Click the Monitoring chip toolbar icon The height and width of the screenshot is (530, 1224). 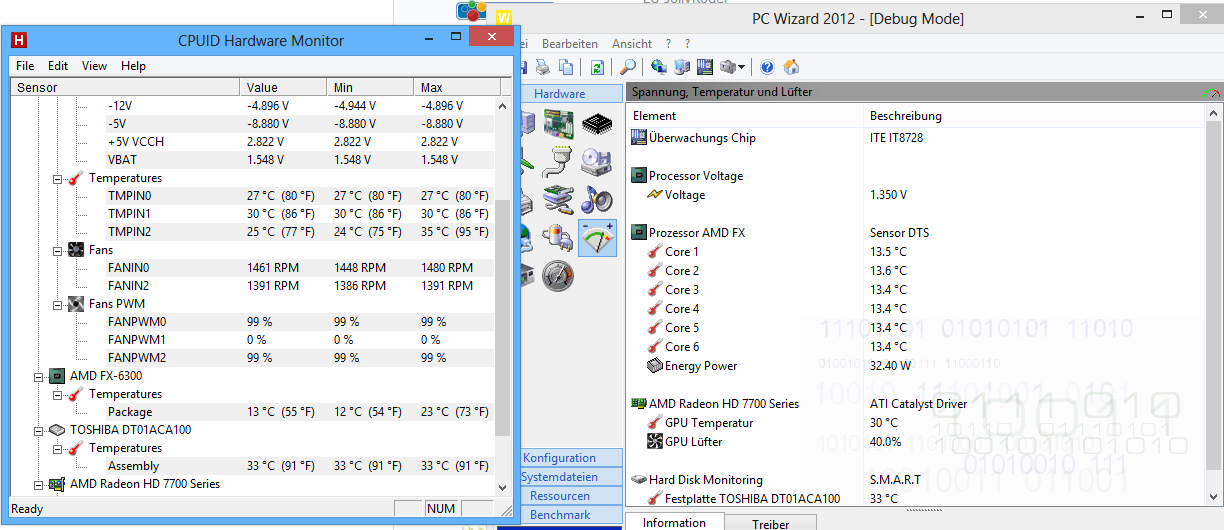(x=705, y=67)
